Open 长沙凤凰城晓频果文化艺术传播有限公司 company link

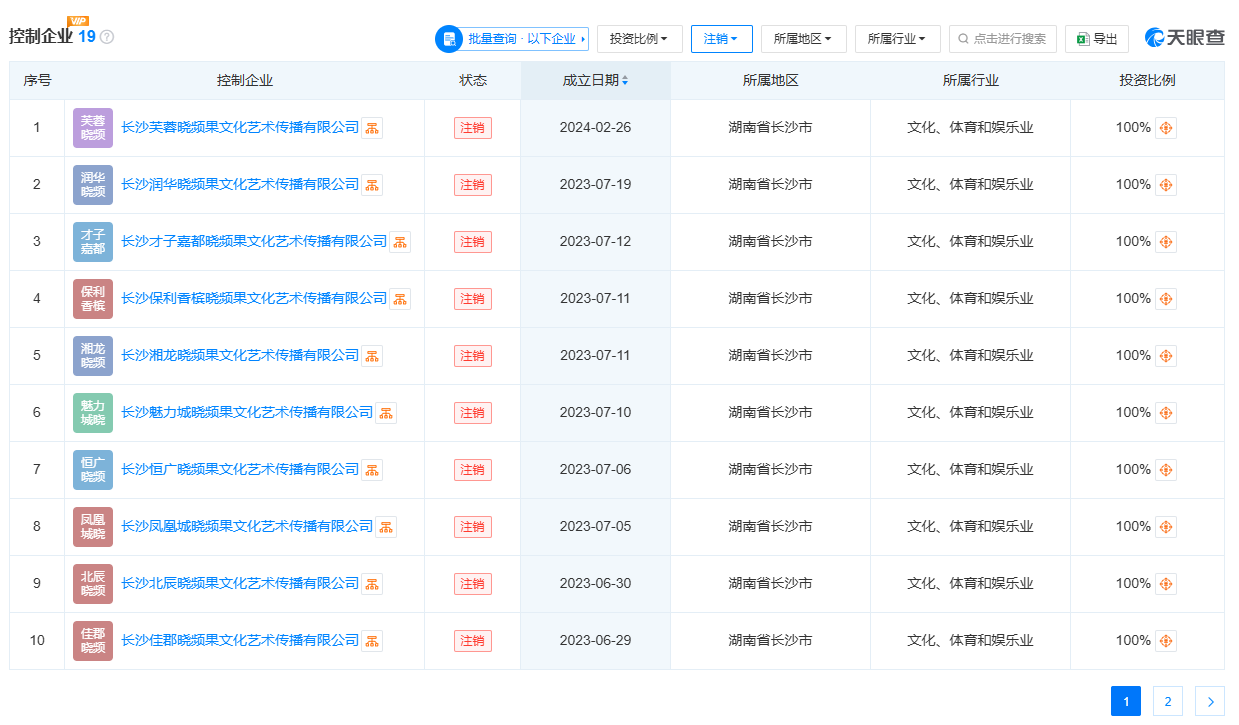pos(247,527)
